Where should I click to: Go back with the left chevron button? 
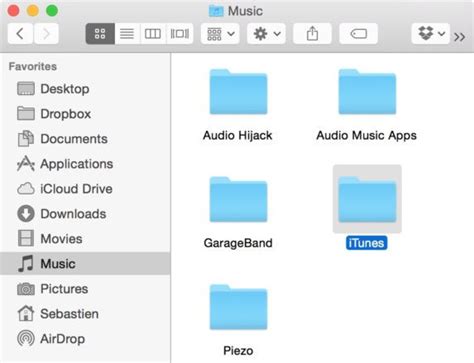point(20,34)
